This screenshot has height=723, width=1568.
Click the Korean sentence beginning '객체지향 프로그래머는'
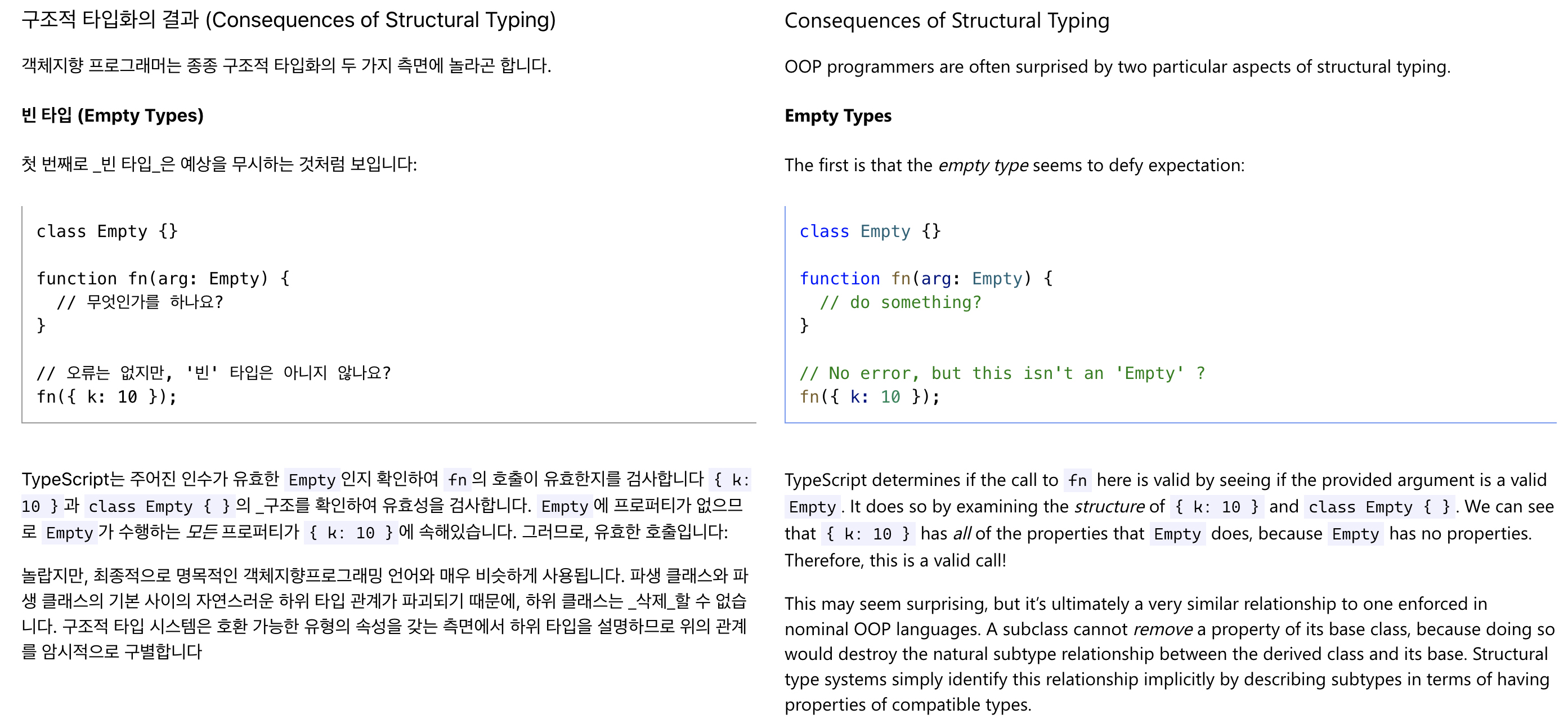(286, 66)
